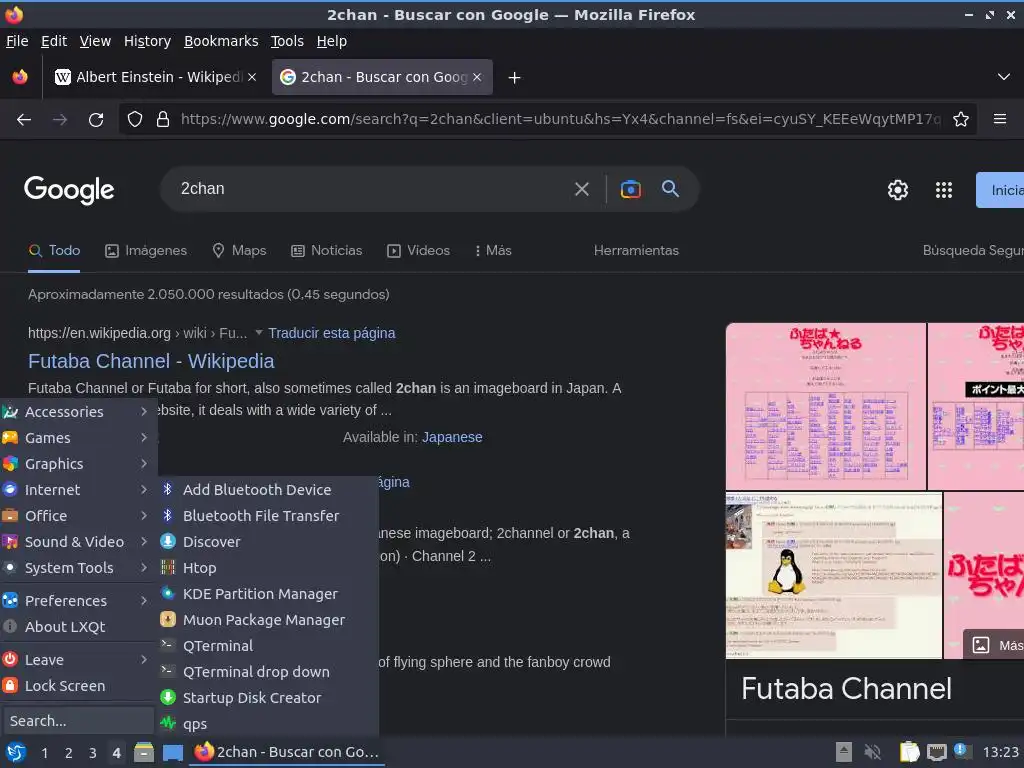Open Muon Package Manager

click(x=269, y=620)
